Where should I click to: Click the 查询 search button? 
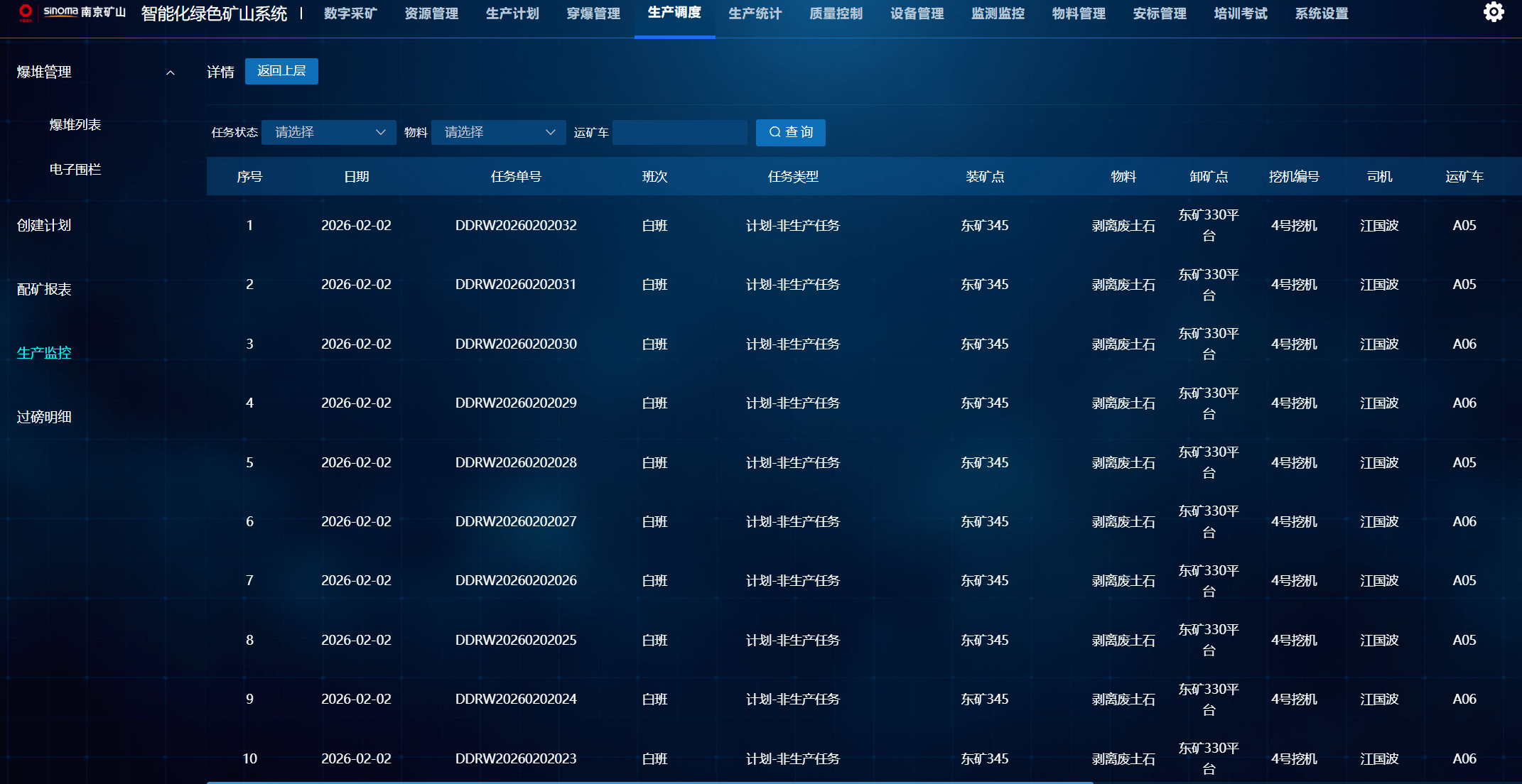791,132
